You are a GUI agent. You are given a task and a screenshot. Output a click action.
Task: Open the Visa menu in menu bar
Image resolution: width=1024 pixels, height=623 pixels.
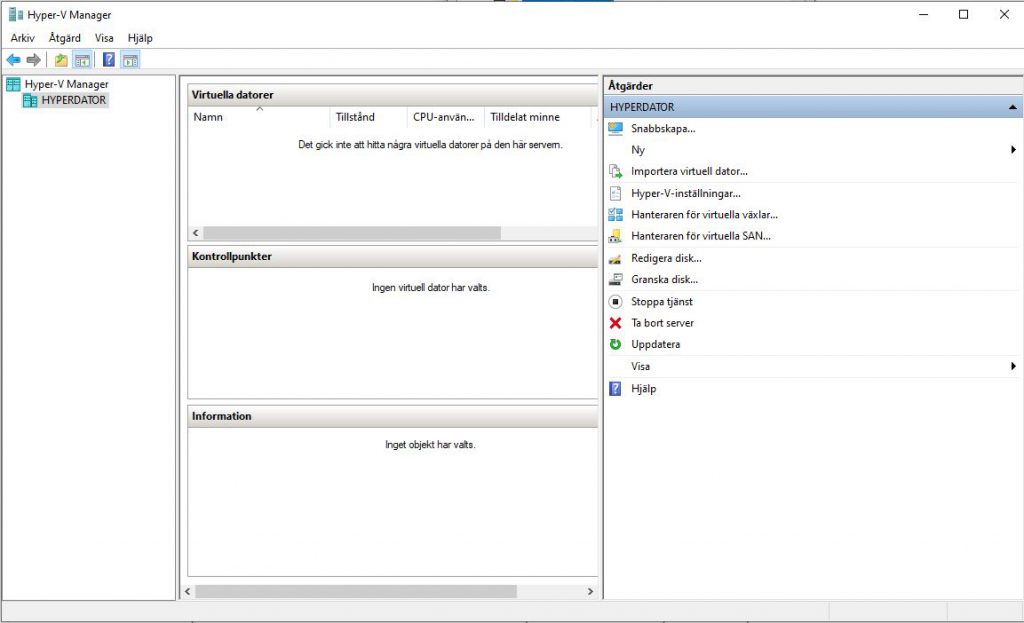pyautogui.click(x=104, y=38)
